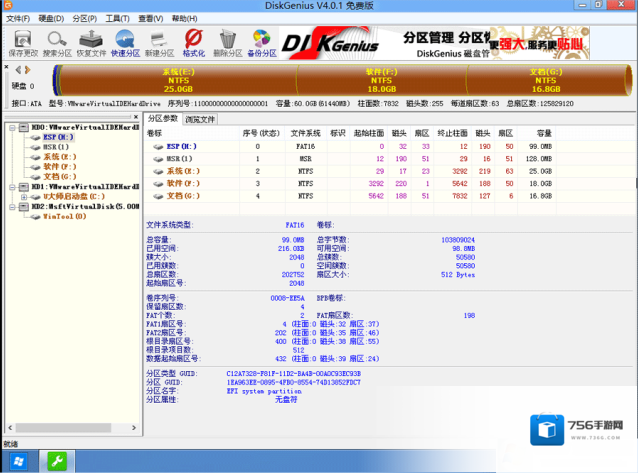Click the Delete Partition (删除分区) trash icon
This screenshot has height=473, width=638.
coord(228,42)
